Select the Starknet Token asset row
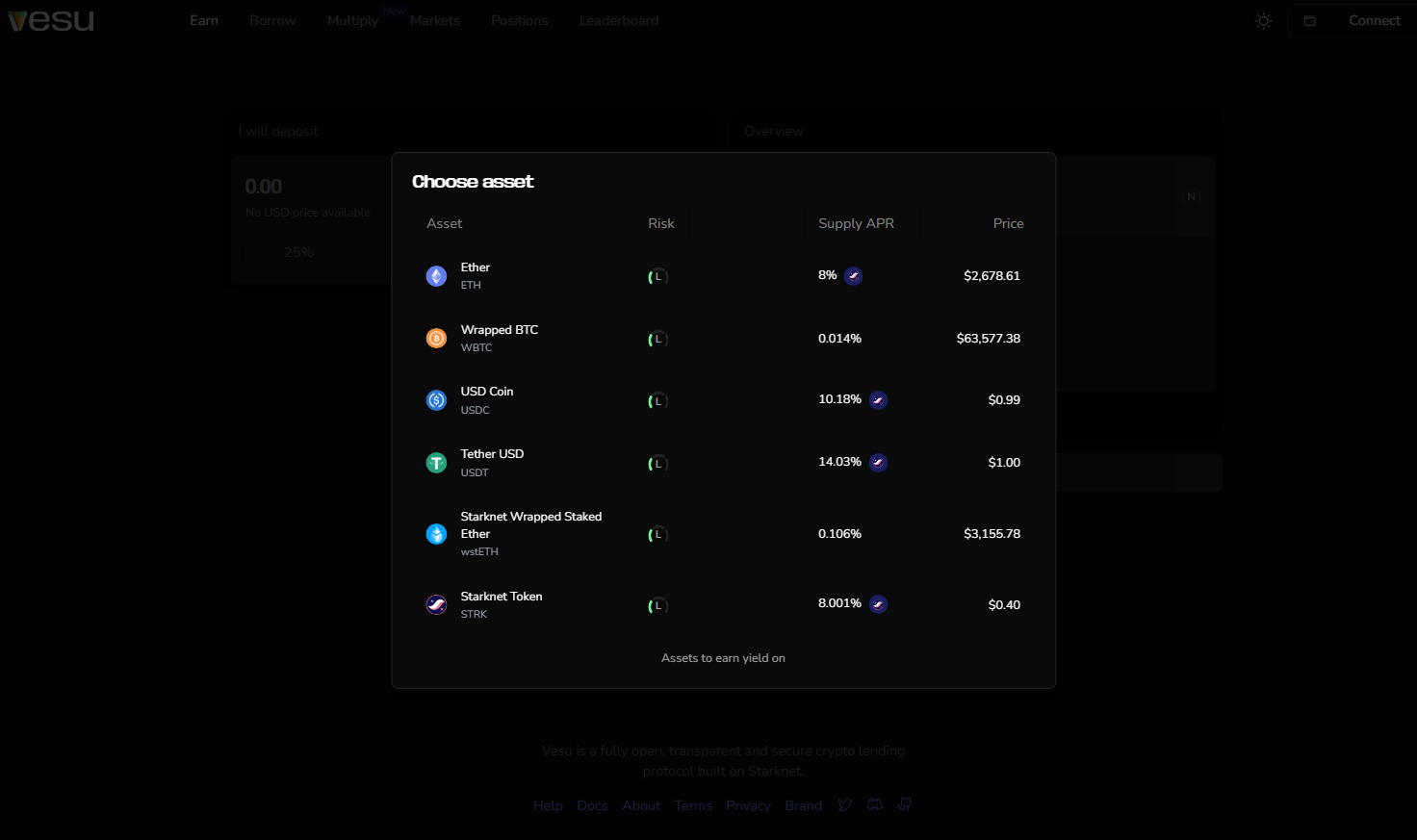 724,605
